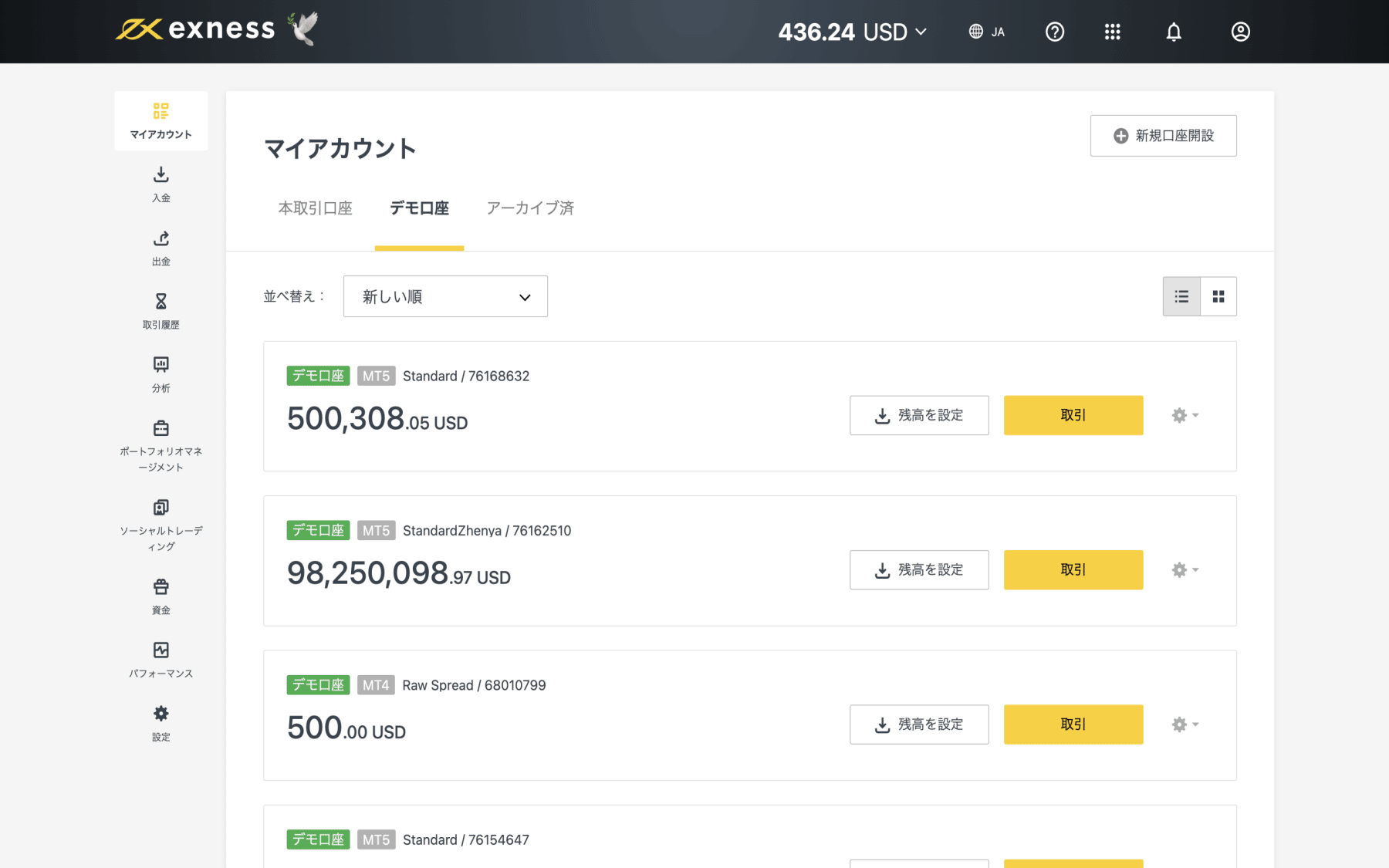Click 残高を設定 for account 76168632
The height and width of the screenshot is (868, 1389).
[x=919, y=415]
